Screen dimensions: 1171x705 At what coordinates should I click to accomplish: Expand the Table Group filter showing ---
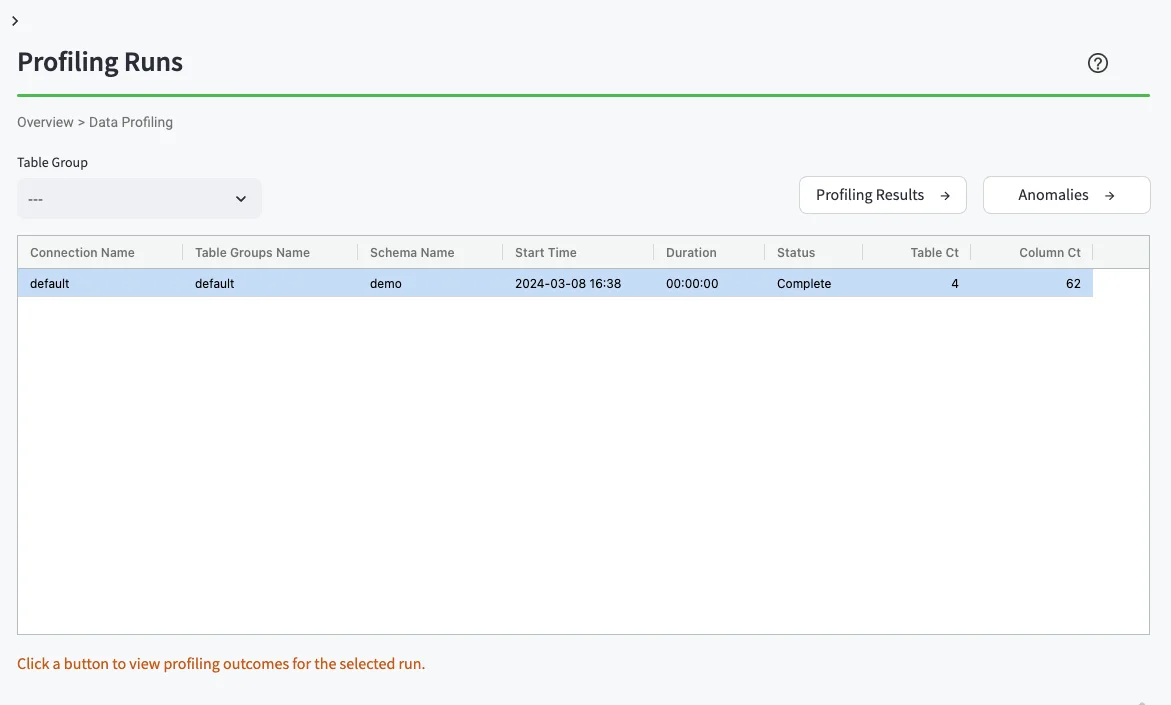click(139, 198)
